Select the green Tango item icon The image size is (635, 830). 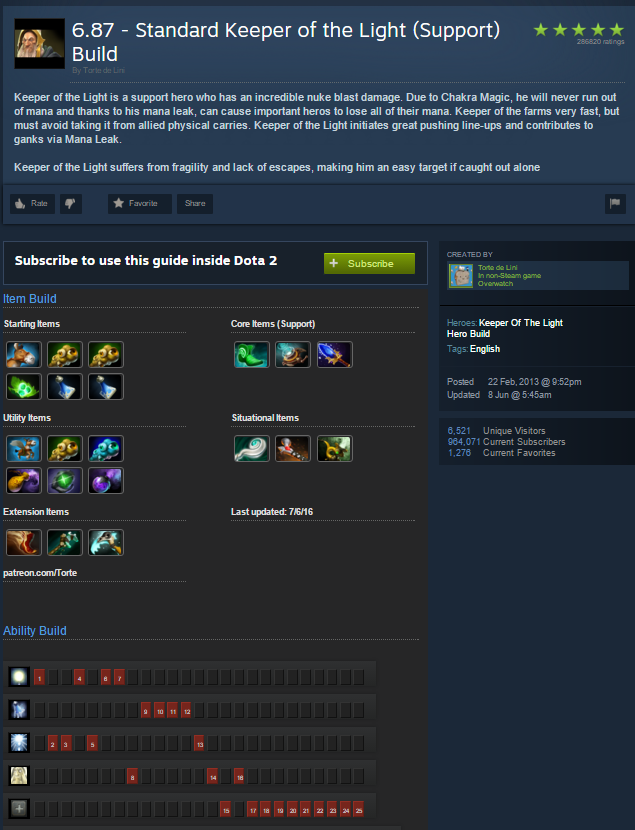point(24,386)
